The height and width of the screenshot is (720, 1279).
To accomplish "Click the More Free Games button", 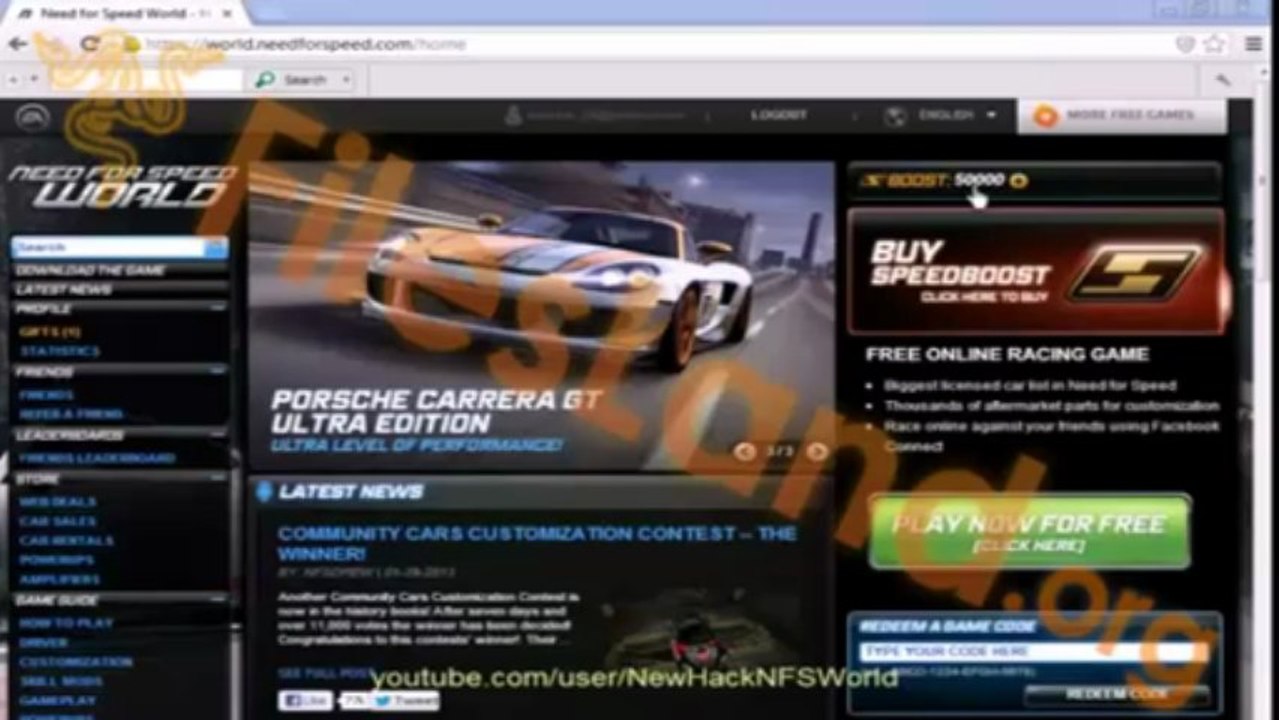I will (x=1122, y=116).
